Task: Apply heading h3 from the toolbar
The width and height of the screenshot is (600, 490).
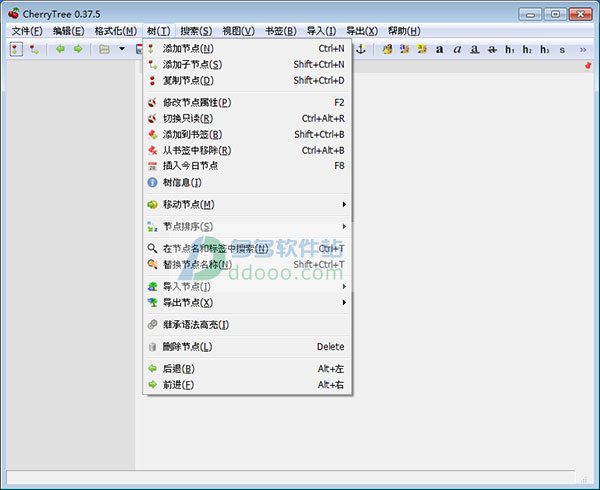Action: coord(545,49)
